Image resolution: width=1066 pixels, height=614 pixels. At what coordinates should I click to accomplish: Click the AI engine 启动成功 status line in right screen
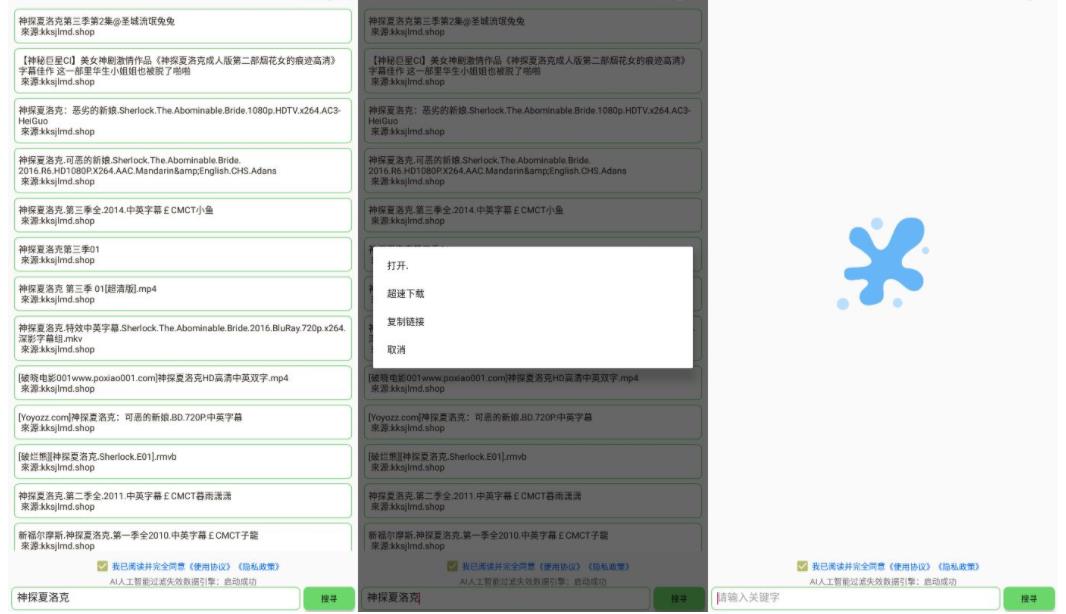(882, 581)
